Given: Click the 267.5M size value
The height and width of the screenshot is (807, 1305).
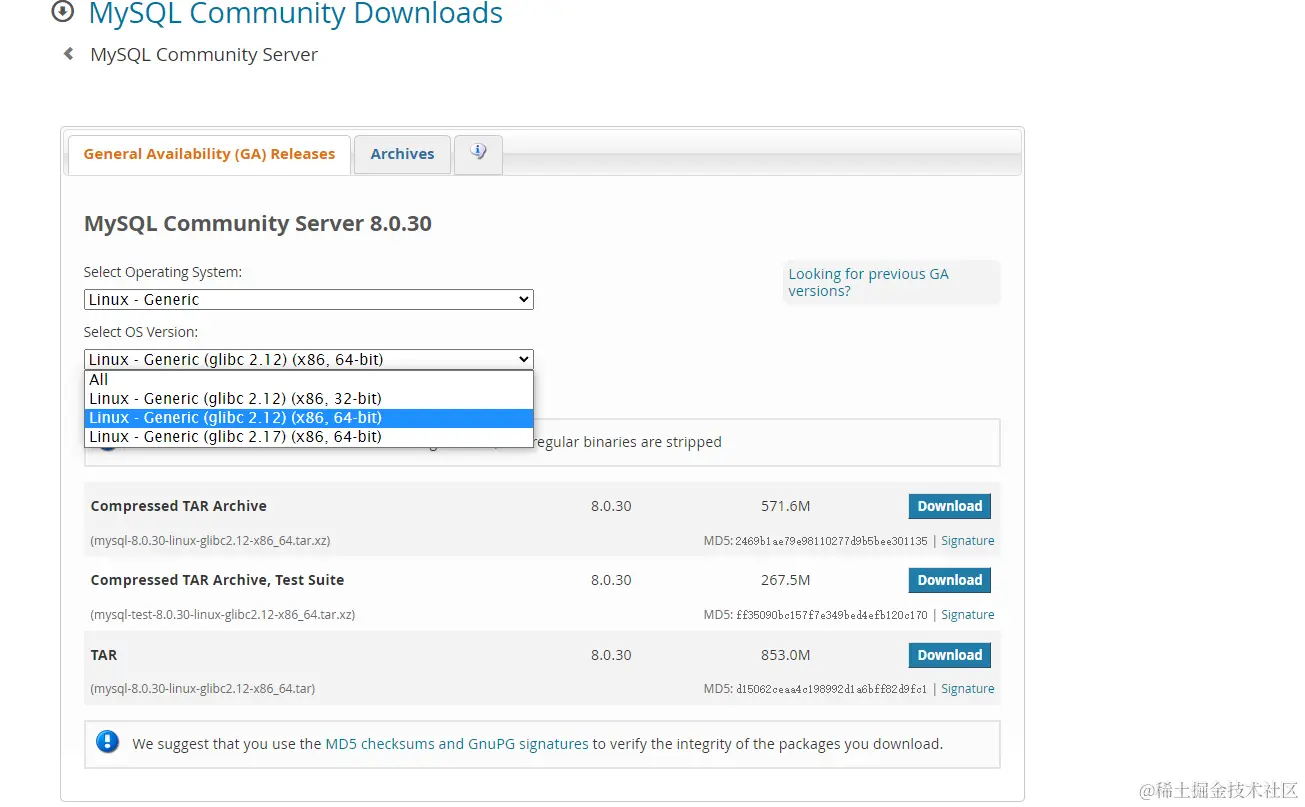Looking at the screenshot, I should click(785, 580).
